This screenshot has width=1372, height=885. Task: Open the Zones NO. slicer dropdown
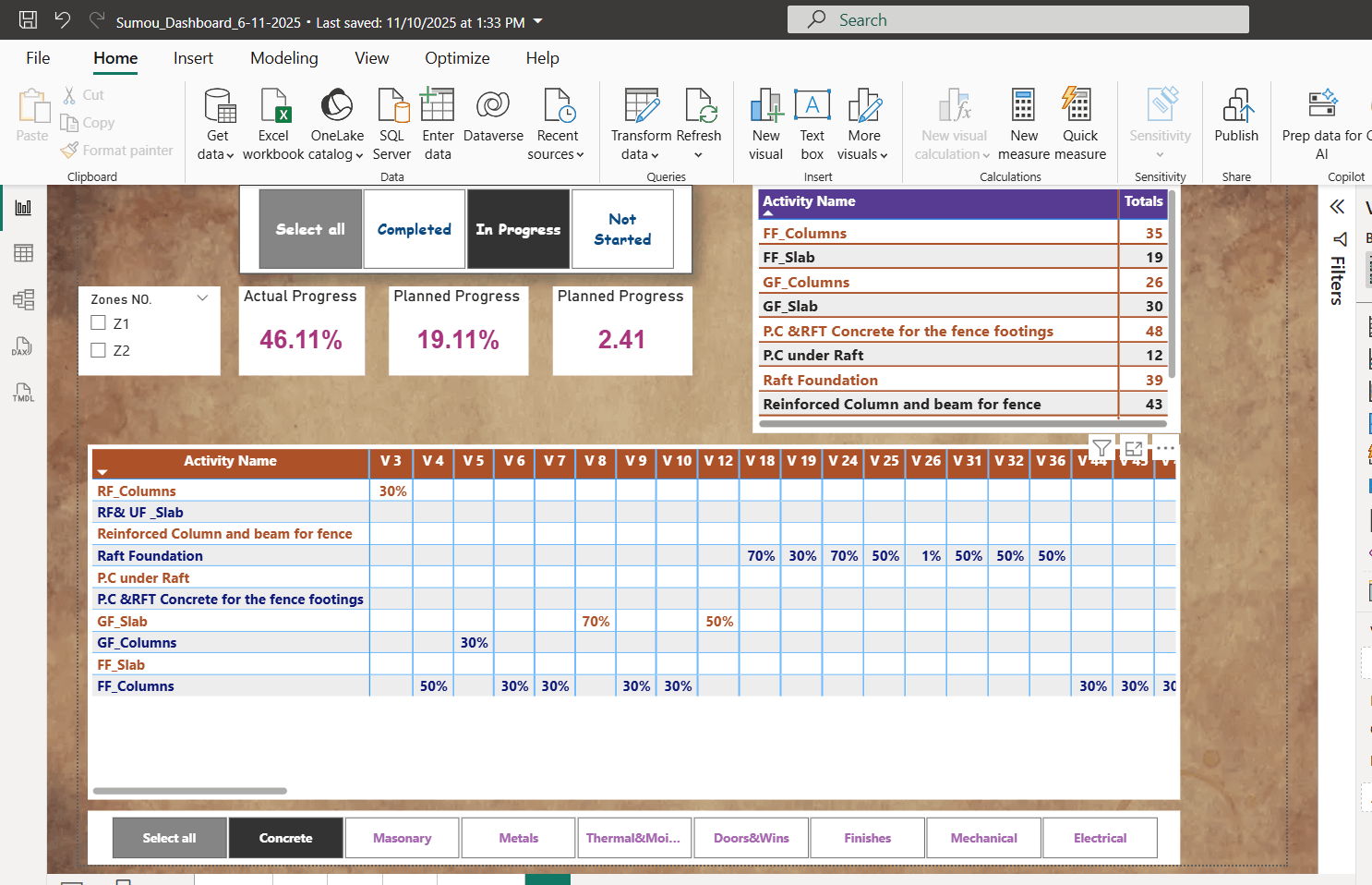[202, 298]
